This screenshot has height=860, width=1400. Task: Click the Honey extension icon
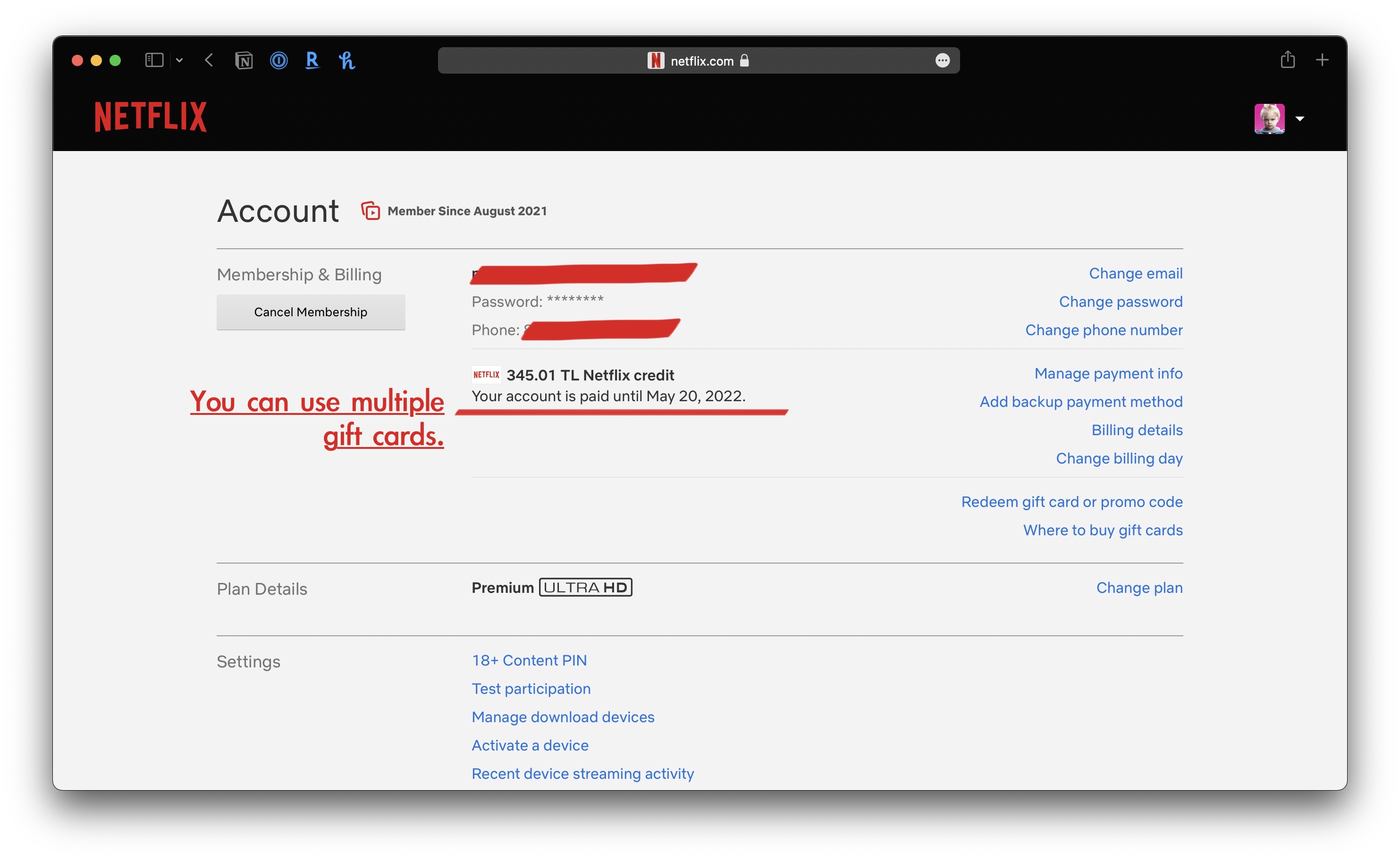(346, 60)
